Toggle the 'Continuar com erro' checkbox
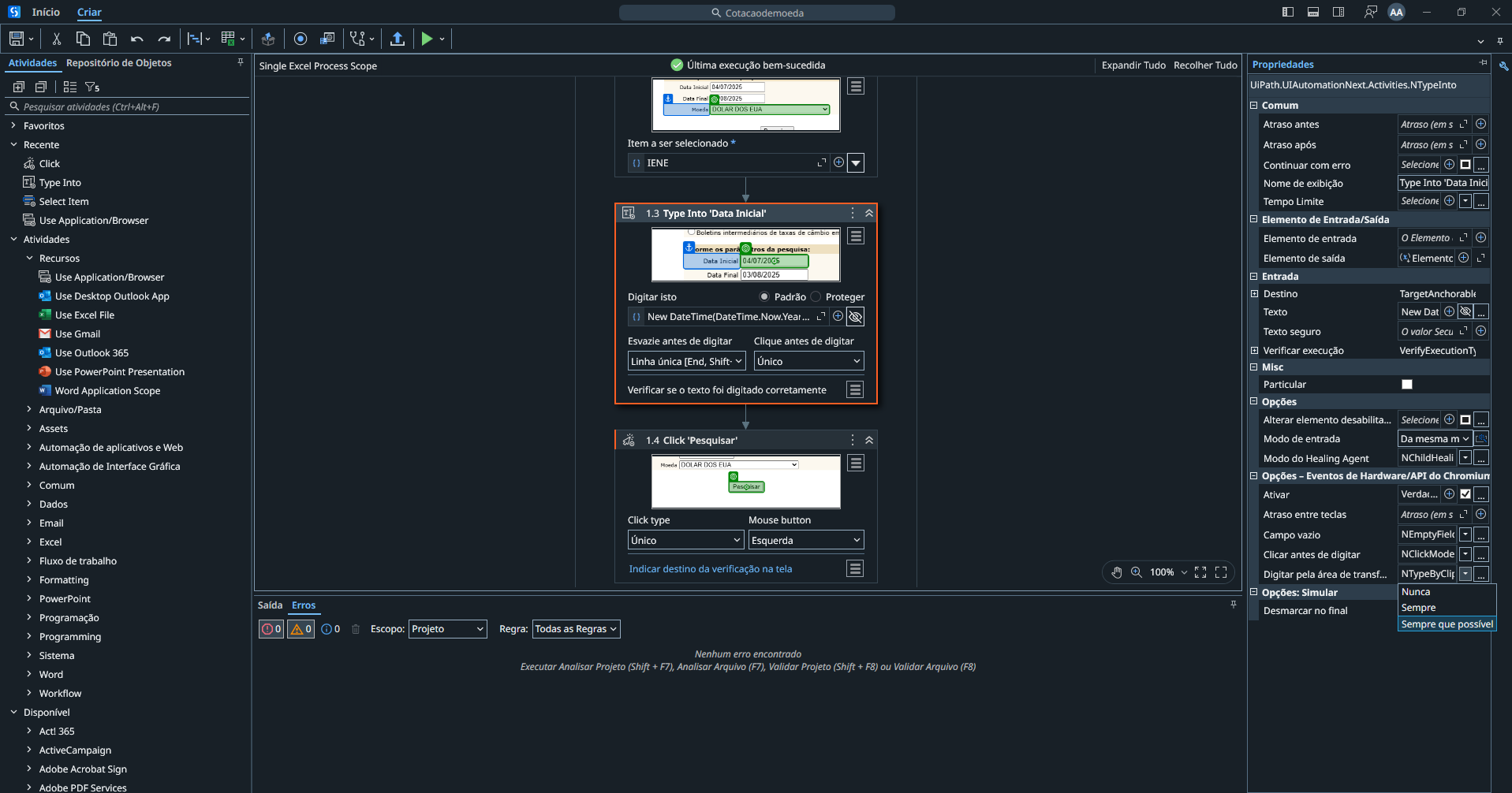Screen dimensions: 1512x793 click(1465, 165)
